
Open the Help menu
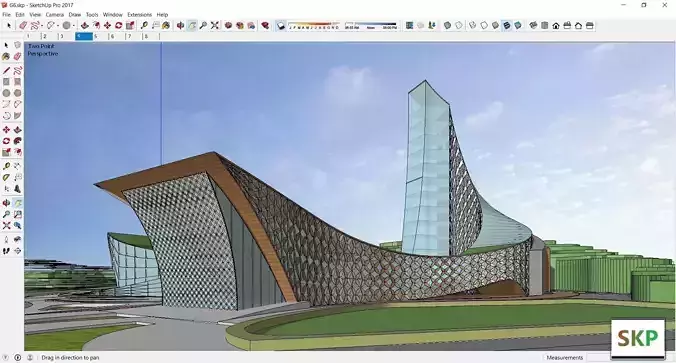162,15
